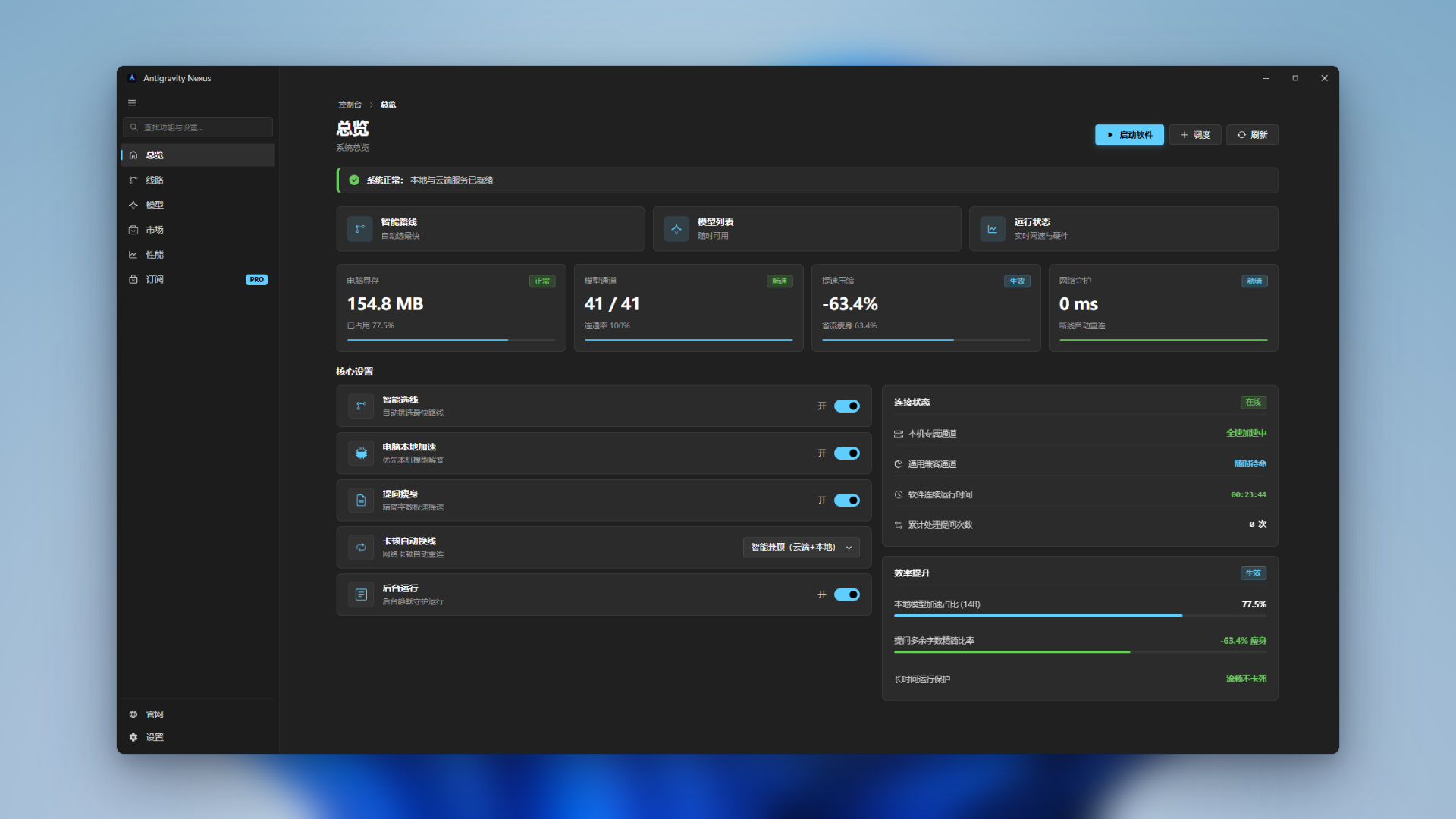1456x819 pixels.
Task: Click the 启动软件 button
Action: click(x=1129, y=135)
